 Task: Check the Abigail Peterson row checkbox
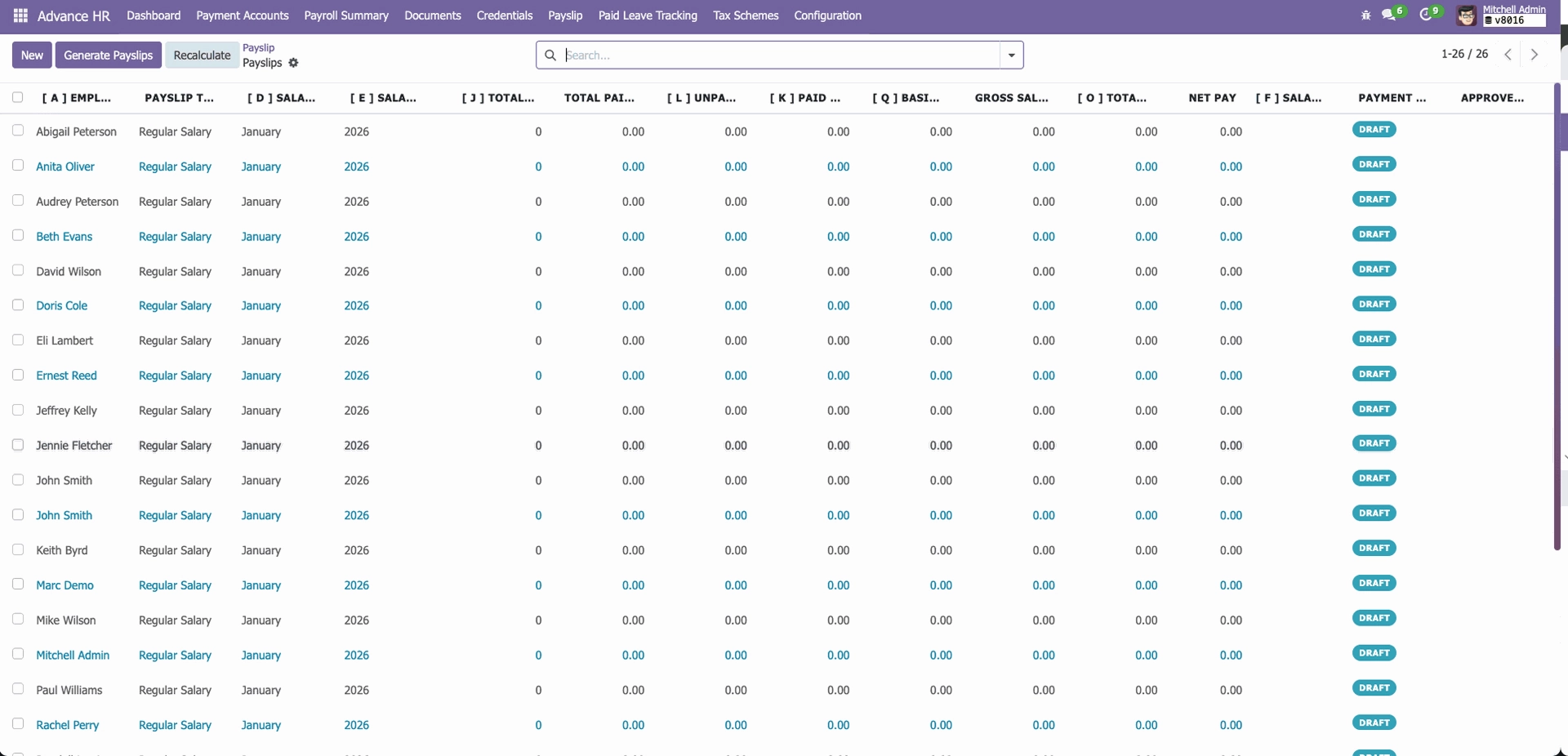click(18, 131)
